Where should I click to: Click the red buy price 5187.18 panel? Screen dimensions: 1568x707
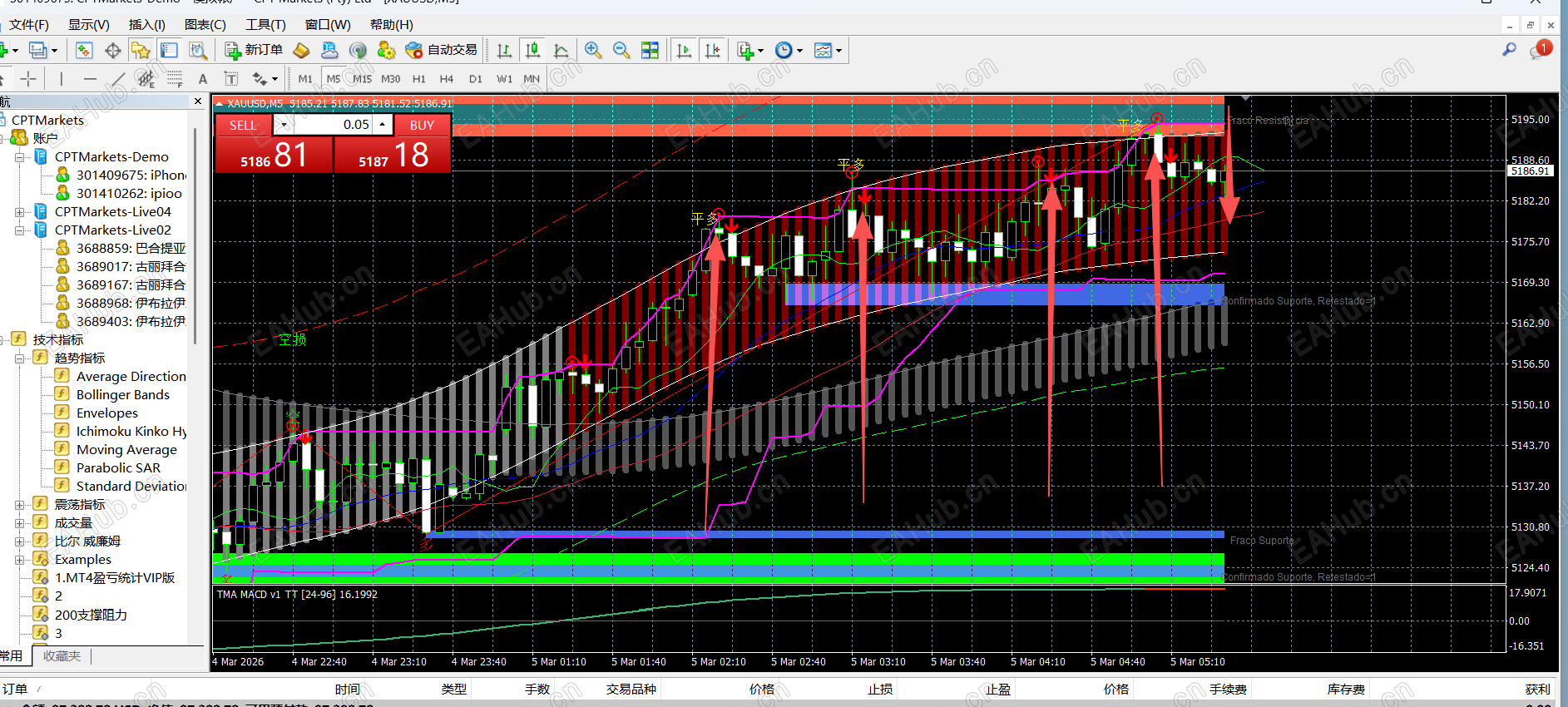(x=393, y=155)
